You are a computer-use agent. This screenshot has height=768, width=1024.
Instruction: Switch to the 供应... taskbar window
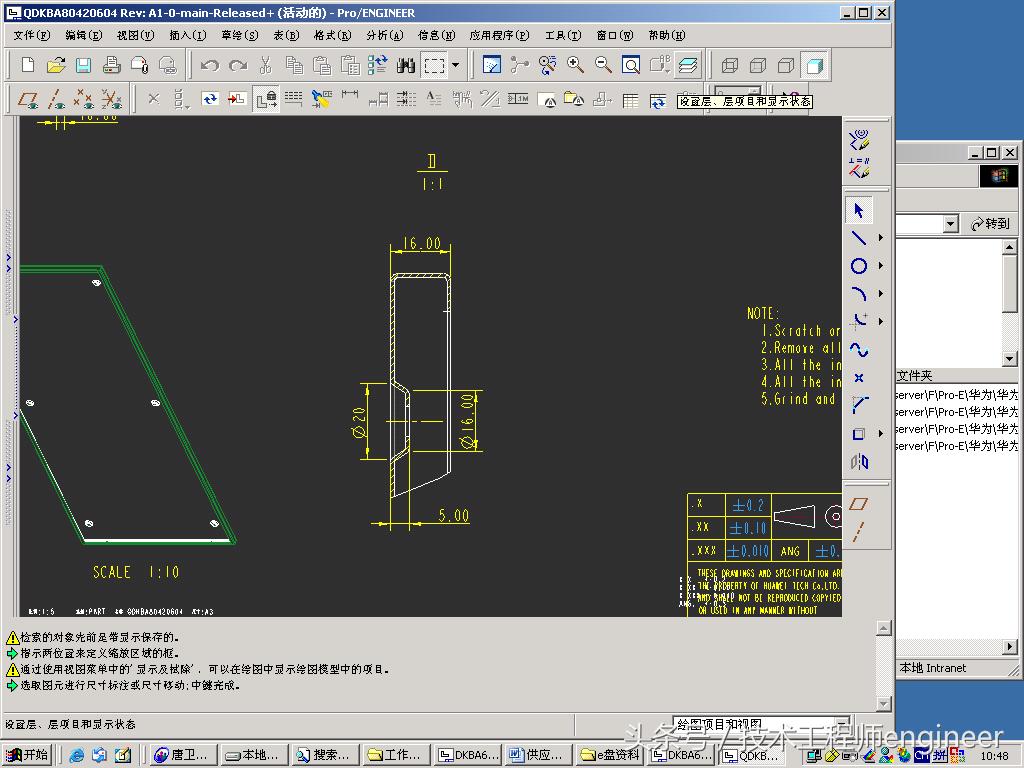(536, 755)
